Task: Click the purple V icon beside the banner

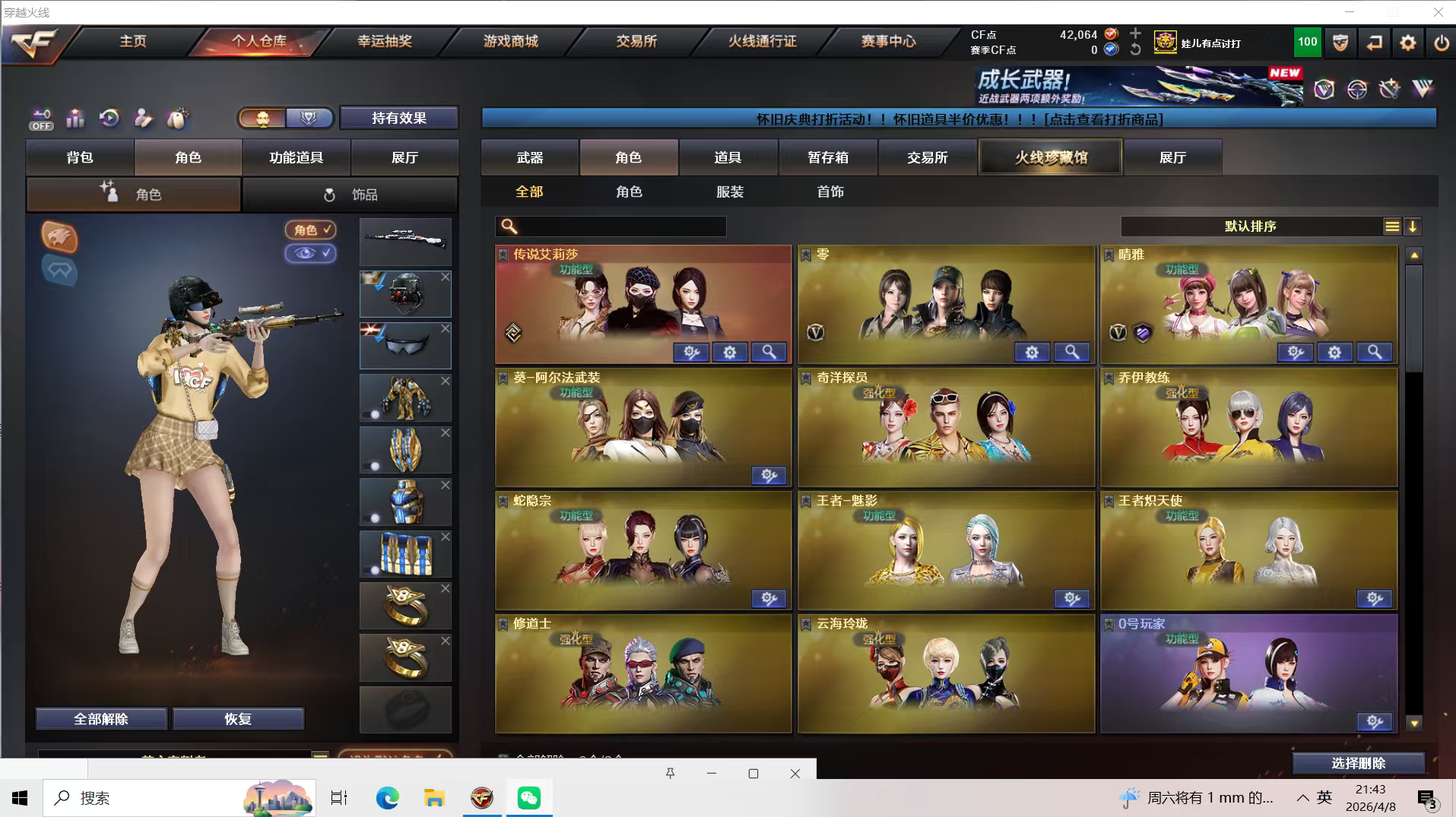Action: click(1423, 88)
